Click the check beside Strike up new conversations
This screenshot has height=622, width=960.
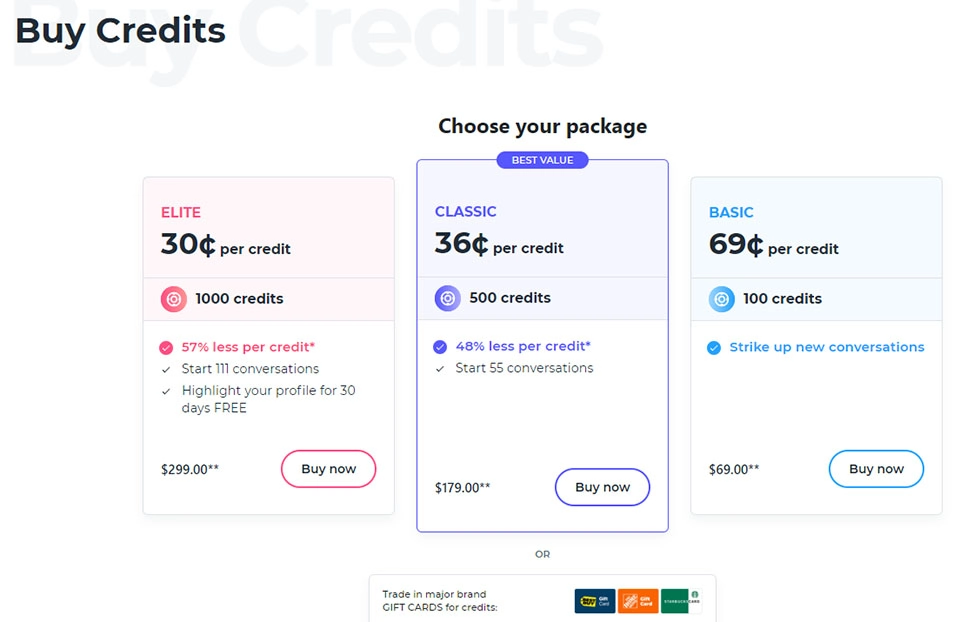713,347
